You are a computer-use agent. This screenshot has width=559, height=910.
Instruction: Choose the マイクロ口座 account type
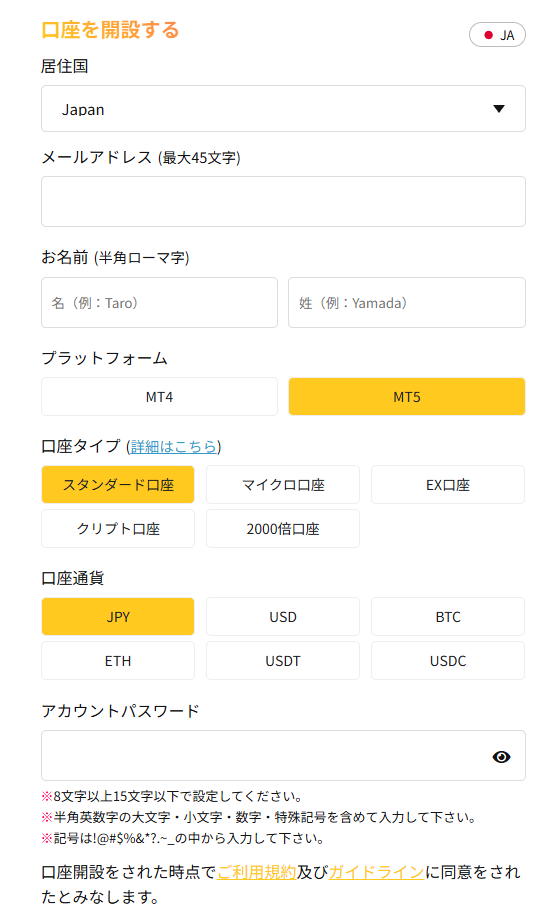pyautogui.click(x=283, y=485)
